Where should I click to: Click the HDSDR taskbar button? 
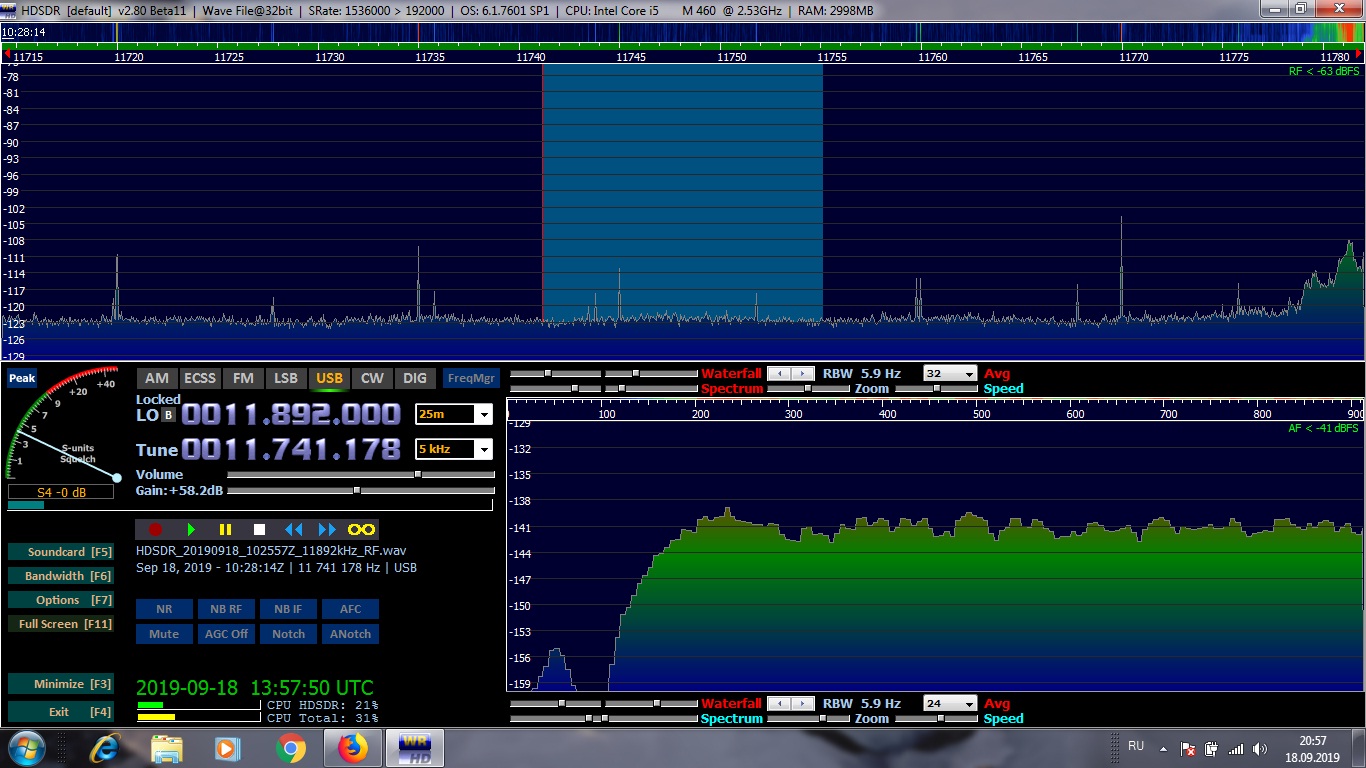414,748
